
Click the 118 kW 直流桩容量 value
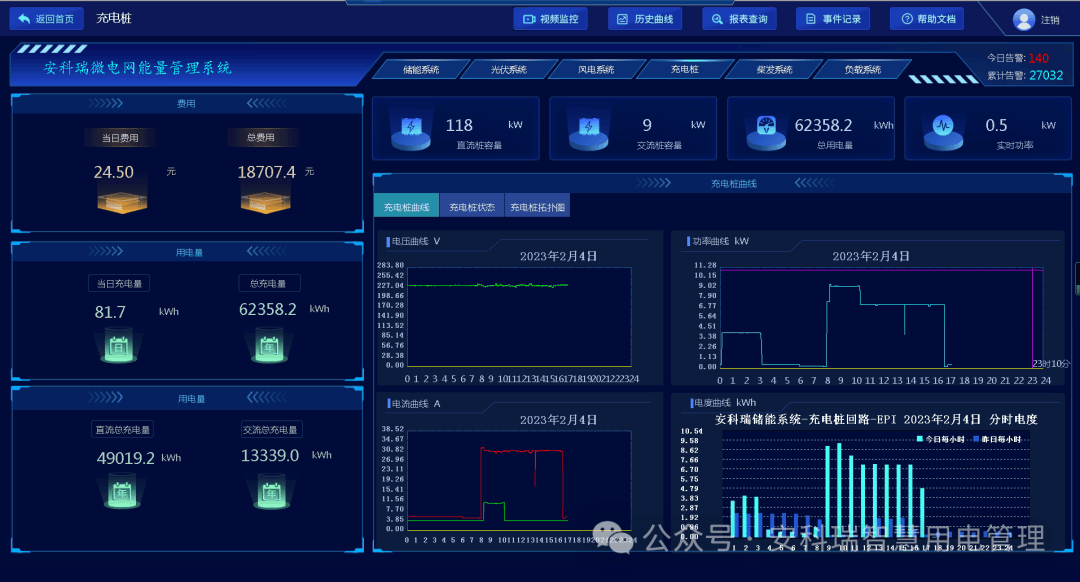(459, 125)
